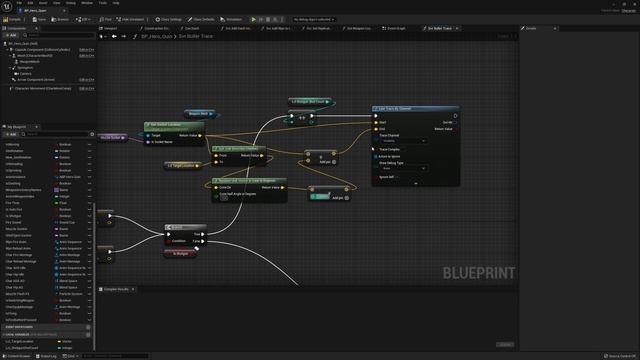Click Edit in C++ link beside Capsule Component

[87, 49]
